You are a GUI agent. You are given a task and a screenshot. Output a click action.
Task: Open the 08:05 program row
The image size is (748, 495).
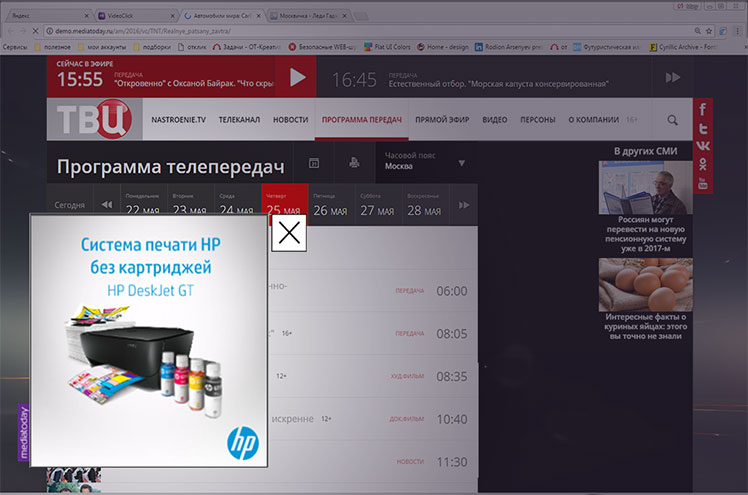point(373,334)
